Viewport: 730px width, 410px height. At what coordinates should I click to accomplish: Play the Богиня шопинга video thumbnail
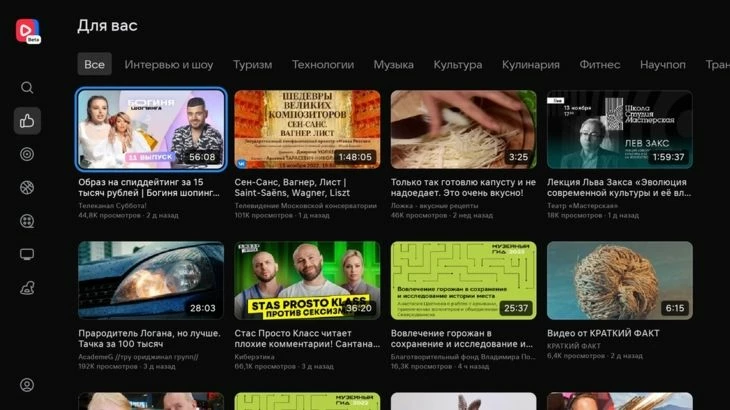[151, 129]
